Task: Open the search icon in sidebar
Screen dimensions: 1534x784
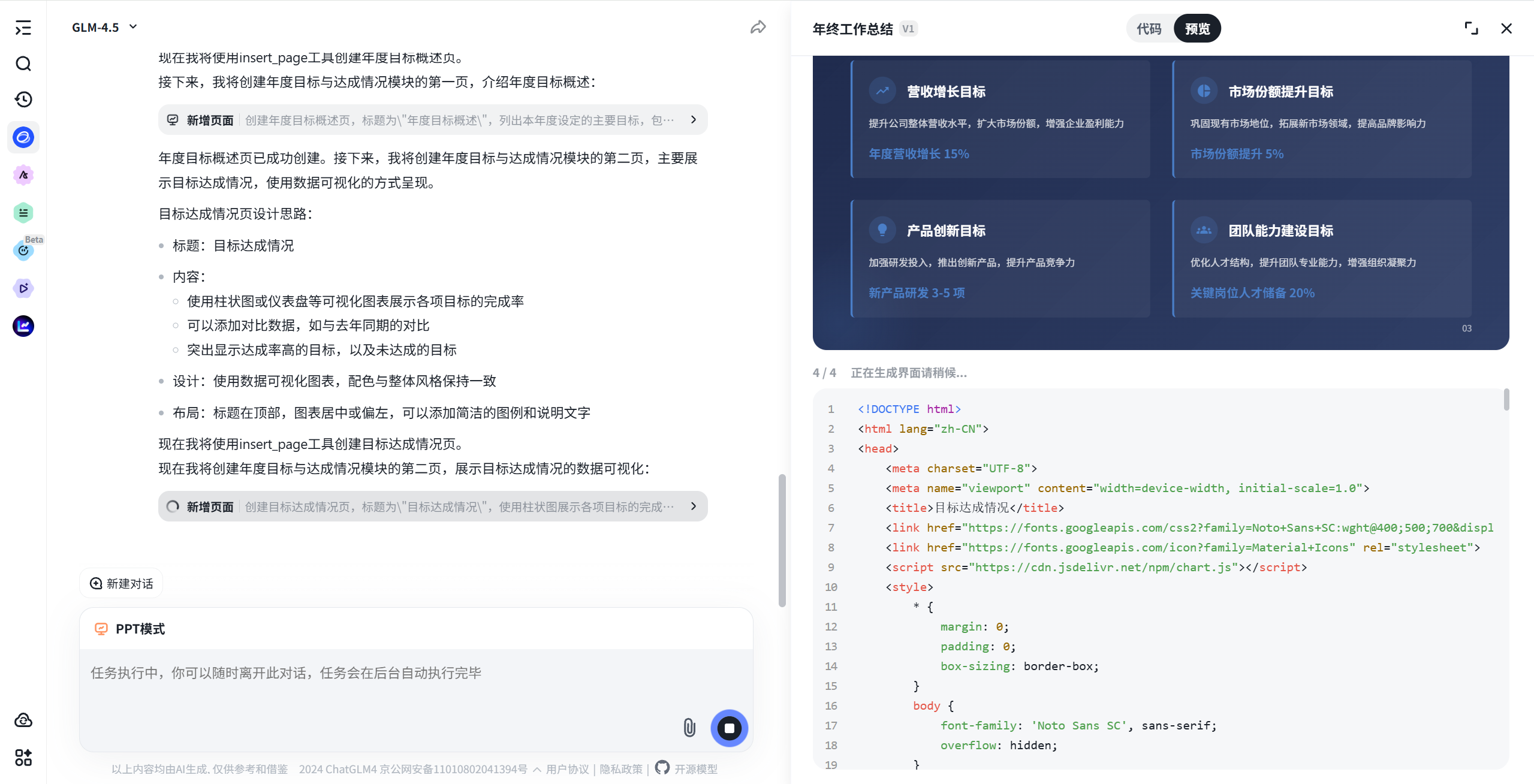Action: click(x=23, y=64)
